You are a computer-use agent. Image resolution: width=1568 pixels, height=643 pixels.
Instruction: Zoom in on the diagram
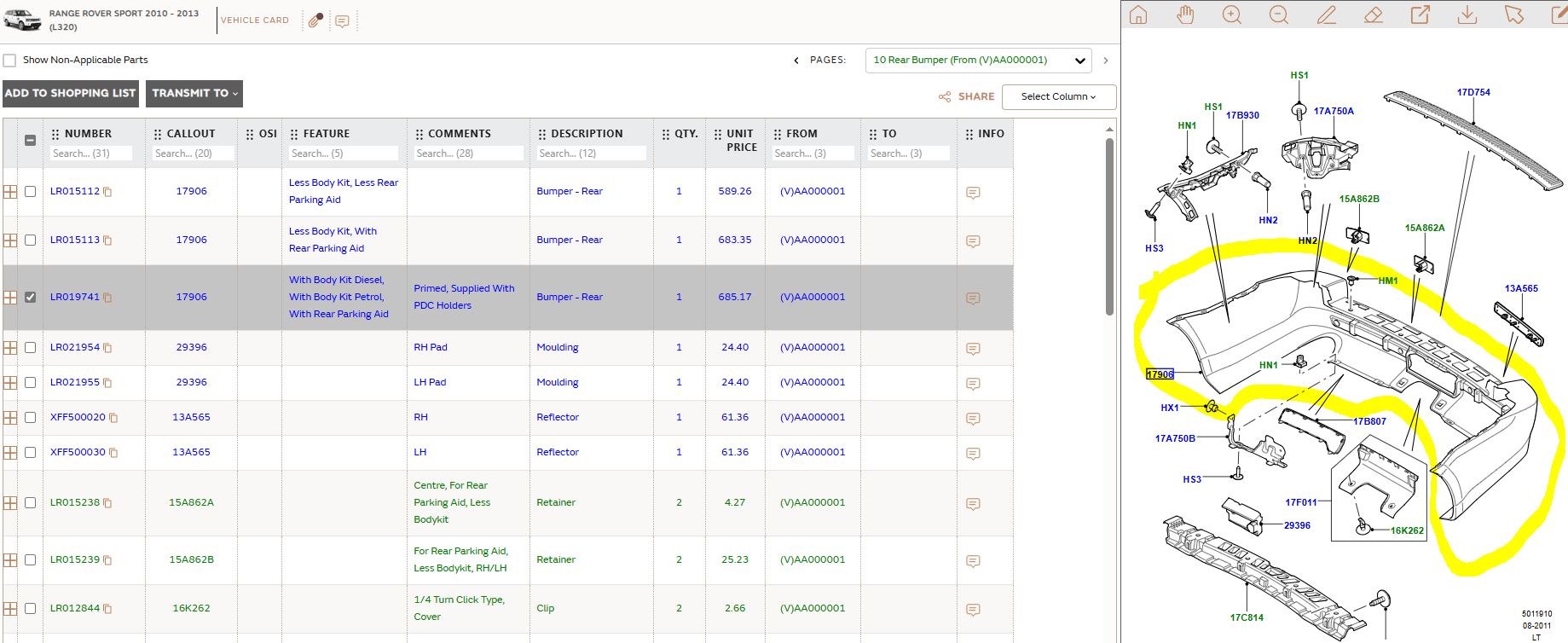[x=1232, y=14]
